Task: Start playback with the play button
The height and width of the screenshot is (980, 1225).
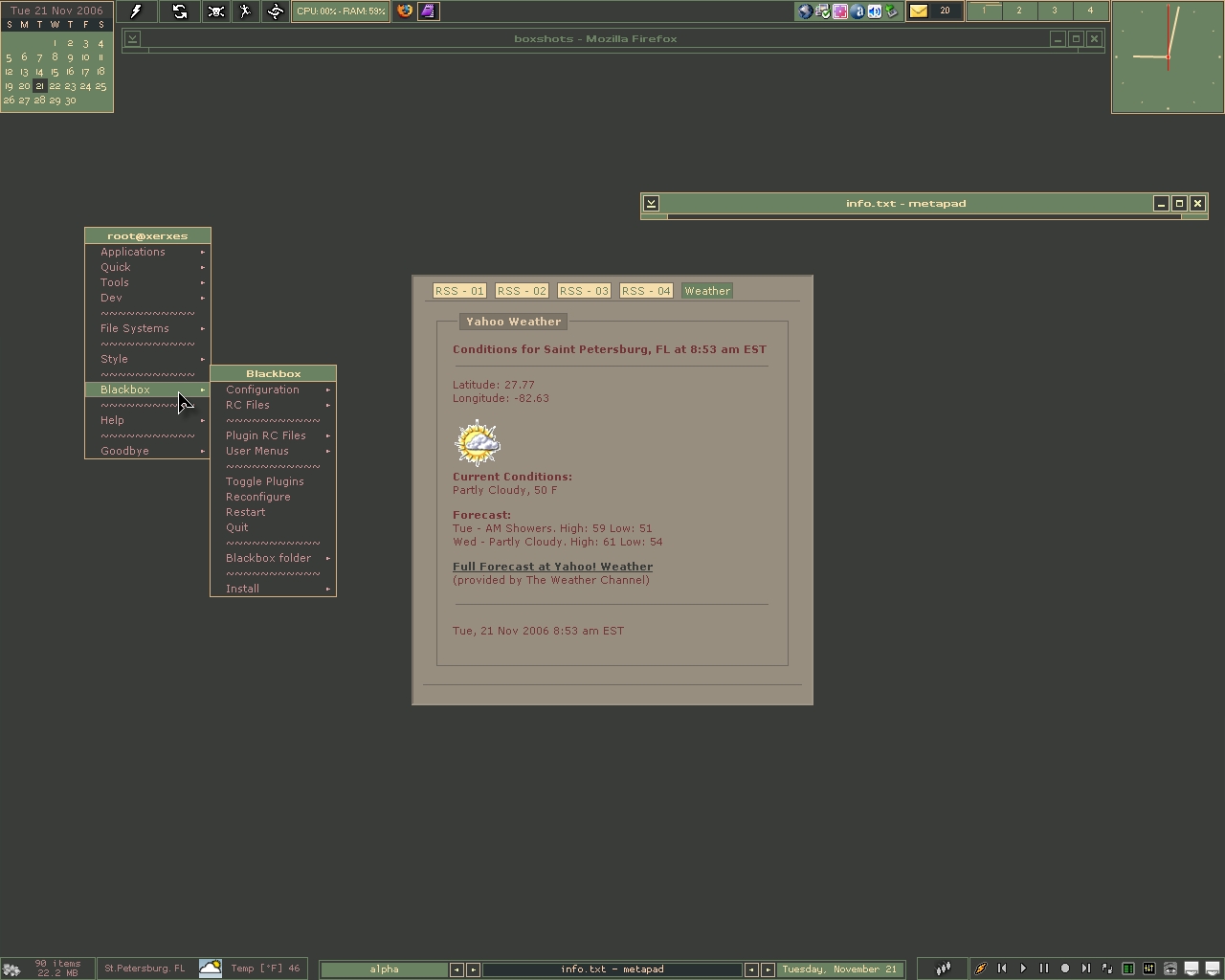Action: (x=1023, y=969)
